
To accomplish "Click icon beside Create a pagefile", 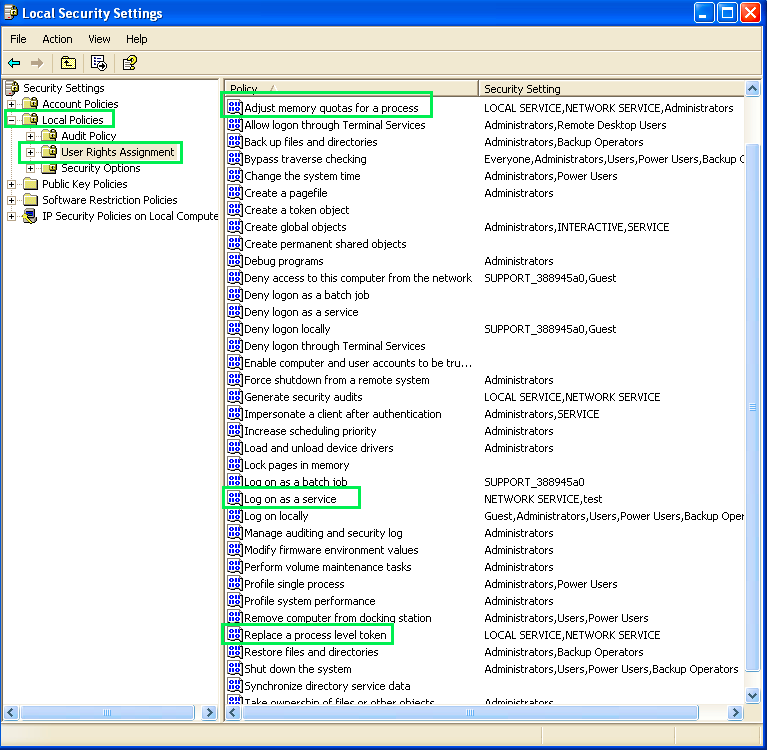I will [x=235, y=193].
